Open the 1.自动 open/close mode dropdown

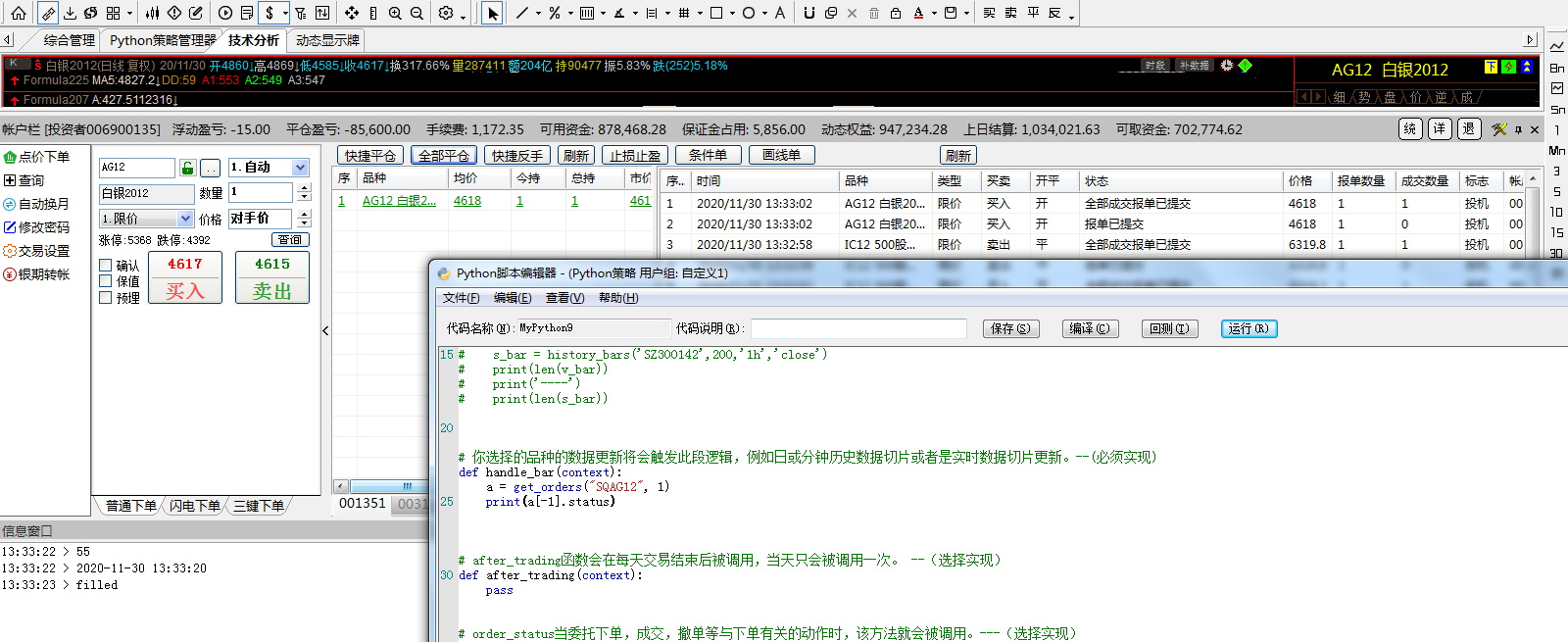pos(300,168)
